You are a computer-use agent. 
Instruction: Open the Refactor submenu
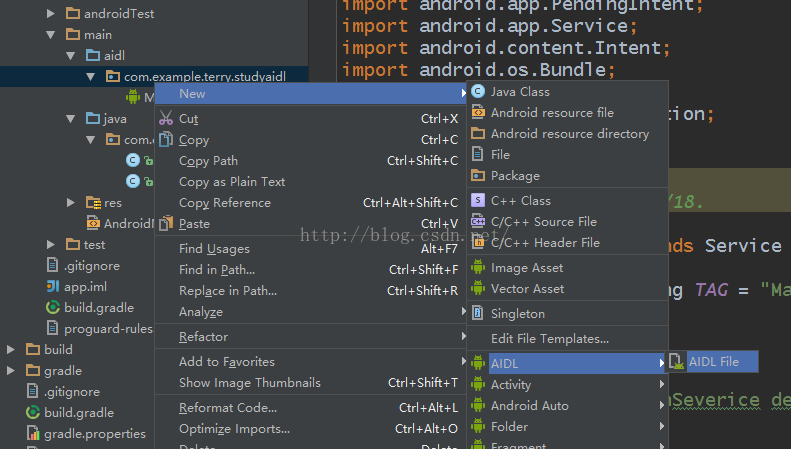click(311, 336)
